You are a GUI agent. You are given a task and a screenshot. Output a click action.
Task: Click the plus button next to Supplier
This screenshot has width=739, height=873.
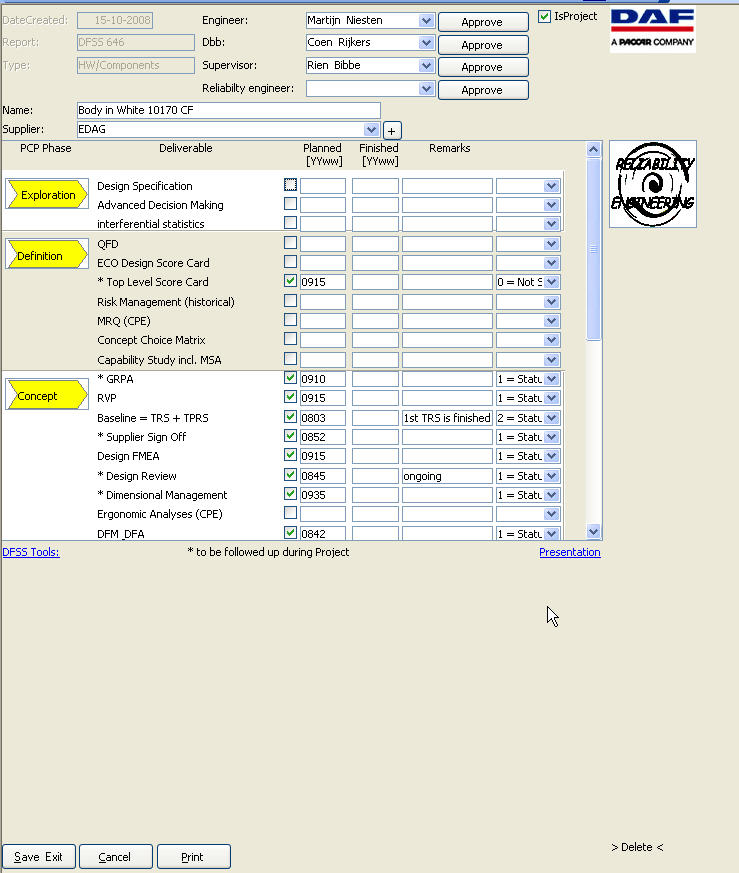coord(392,131)
